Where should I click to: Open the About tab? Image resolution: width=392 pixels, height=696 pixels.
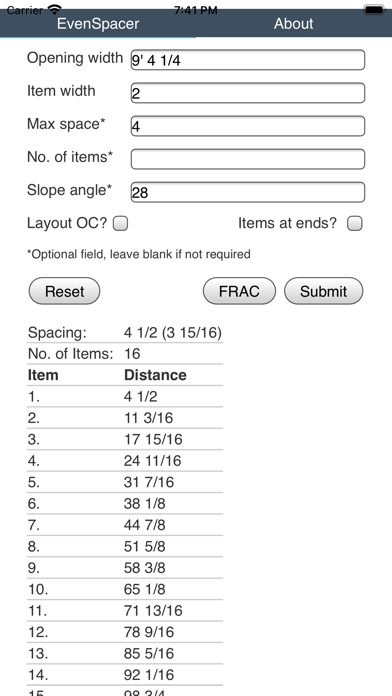pos(293,24)
